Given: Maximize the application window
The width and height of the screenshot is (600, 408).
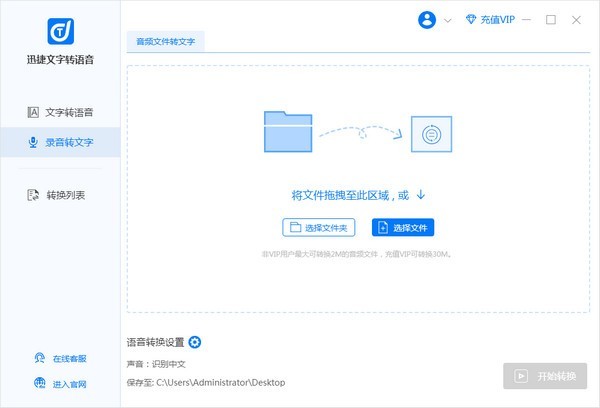Looking at the screenshot, I should pos(551,19).
